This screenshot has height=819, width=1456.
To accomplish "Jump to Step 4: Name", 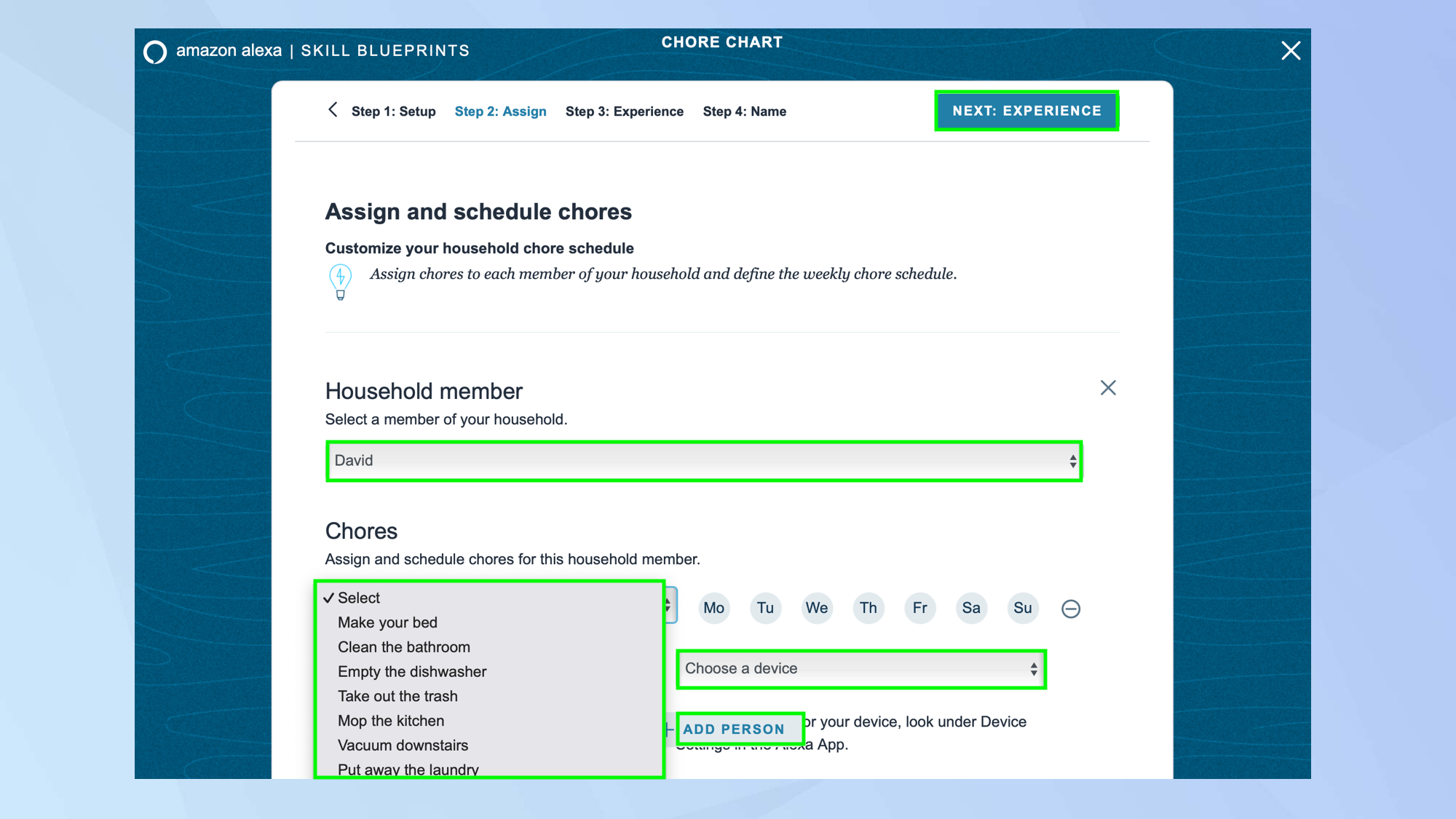I will [x=744, y=111].
